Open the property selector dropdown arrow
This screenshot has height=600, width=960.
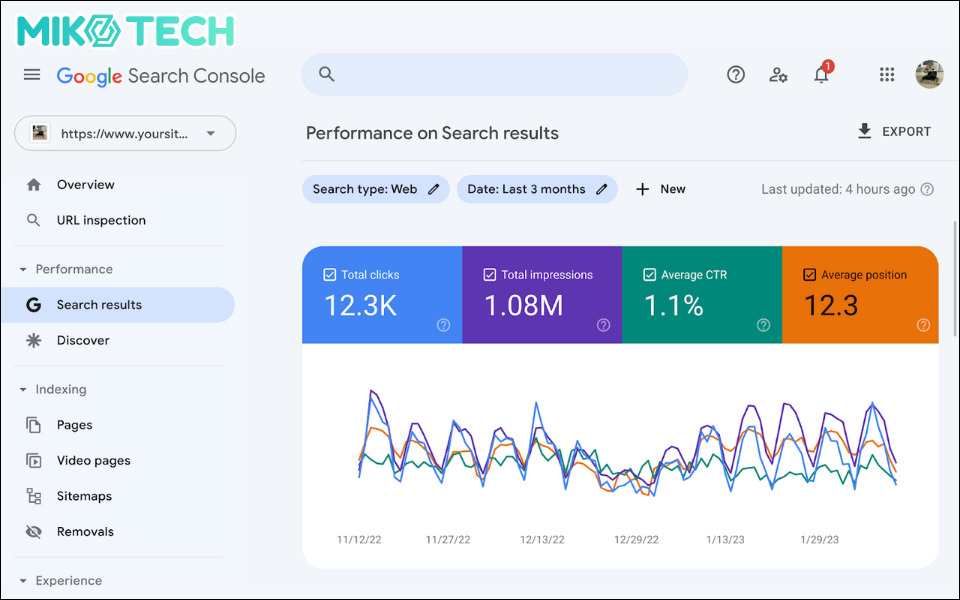click(211, 133)
